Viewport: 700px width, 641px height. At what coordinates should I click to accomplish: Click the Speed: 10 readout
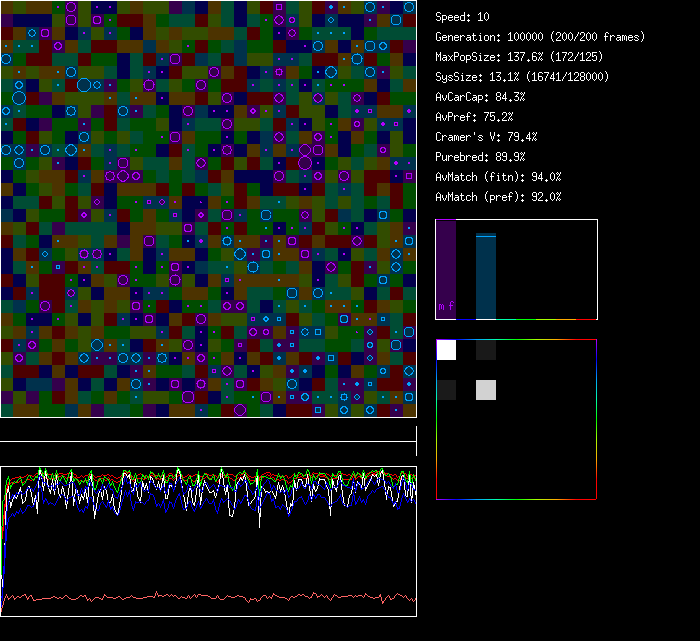[463, 17]
